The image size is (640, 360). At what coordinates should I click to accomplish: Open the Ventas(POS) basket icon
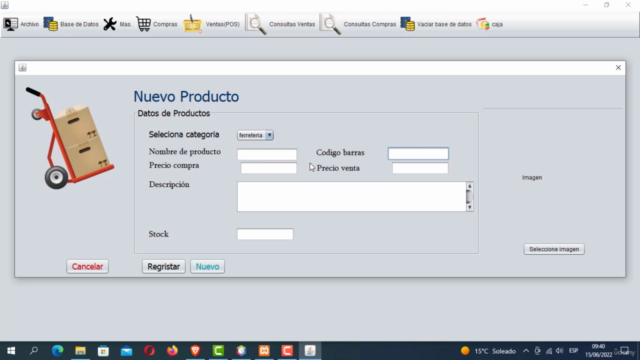click(193, 24)
